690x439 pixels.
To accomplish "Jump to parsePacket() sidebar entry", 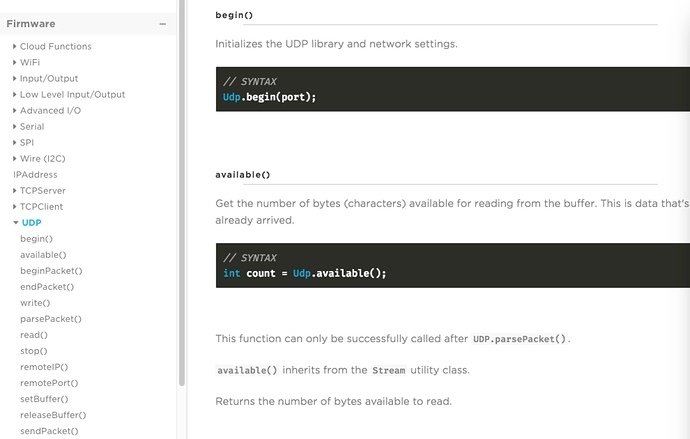I will point(51,319).
